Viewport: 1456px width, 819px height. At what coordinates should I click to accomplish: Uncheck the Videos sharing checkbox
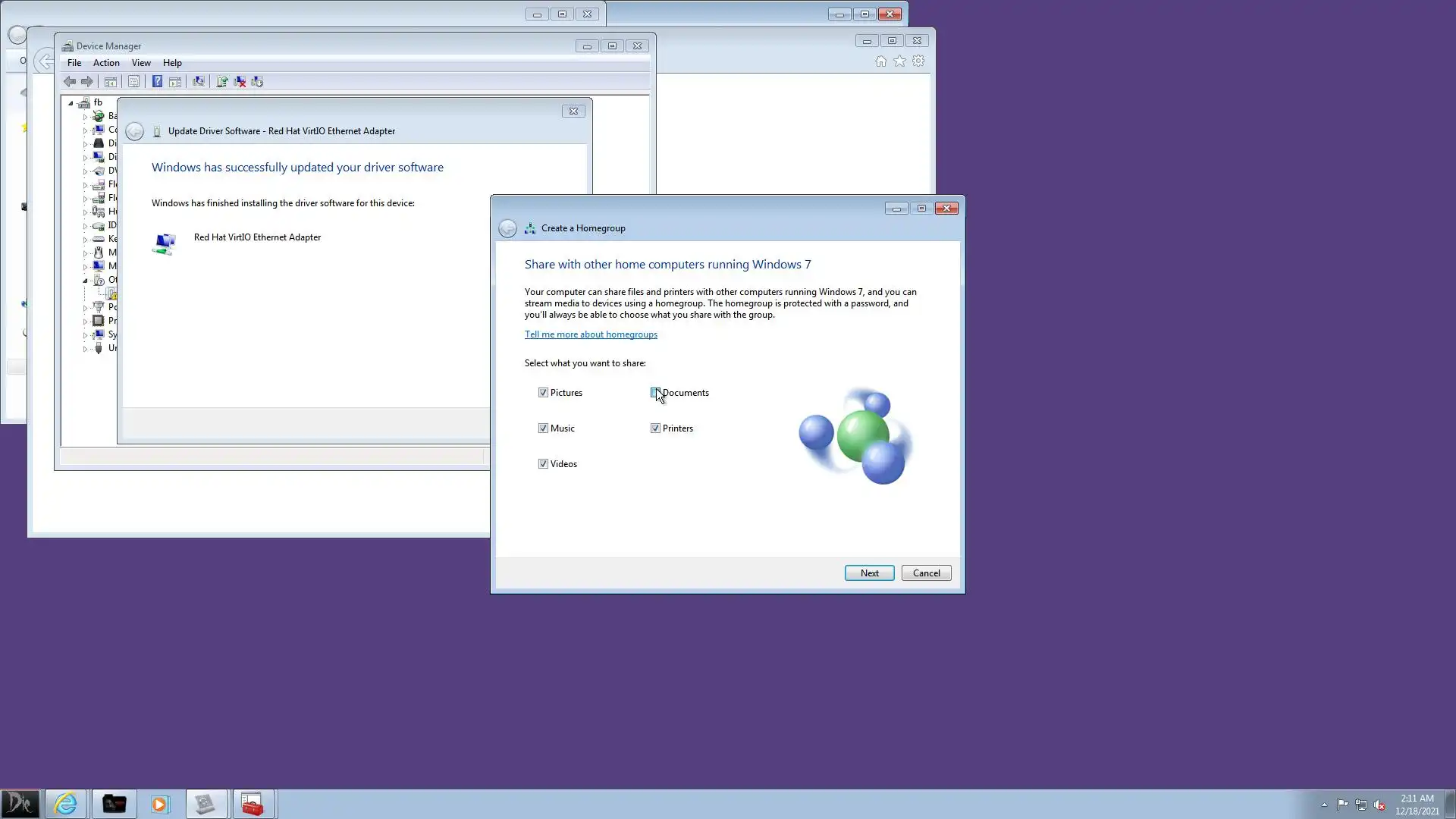pyautogui.click(x=543, y=464)
